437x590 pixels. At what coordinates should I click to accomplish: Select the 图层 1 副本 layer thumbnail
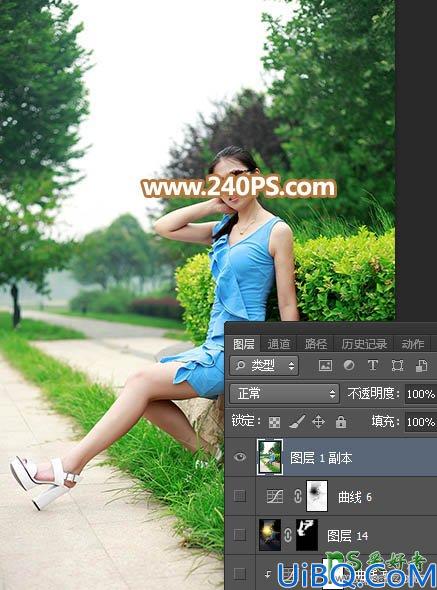click(270, 457)
